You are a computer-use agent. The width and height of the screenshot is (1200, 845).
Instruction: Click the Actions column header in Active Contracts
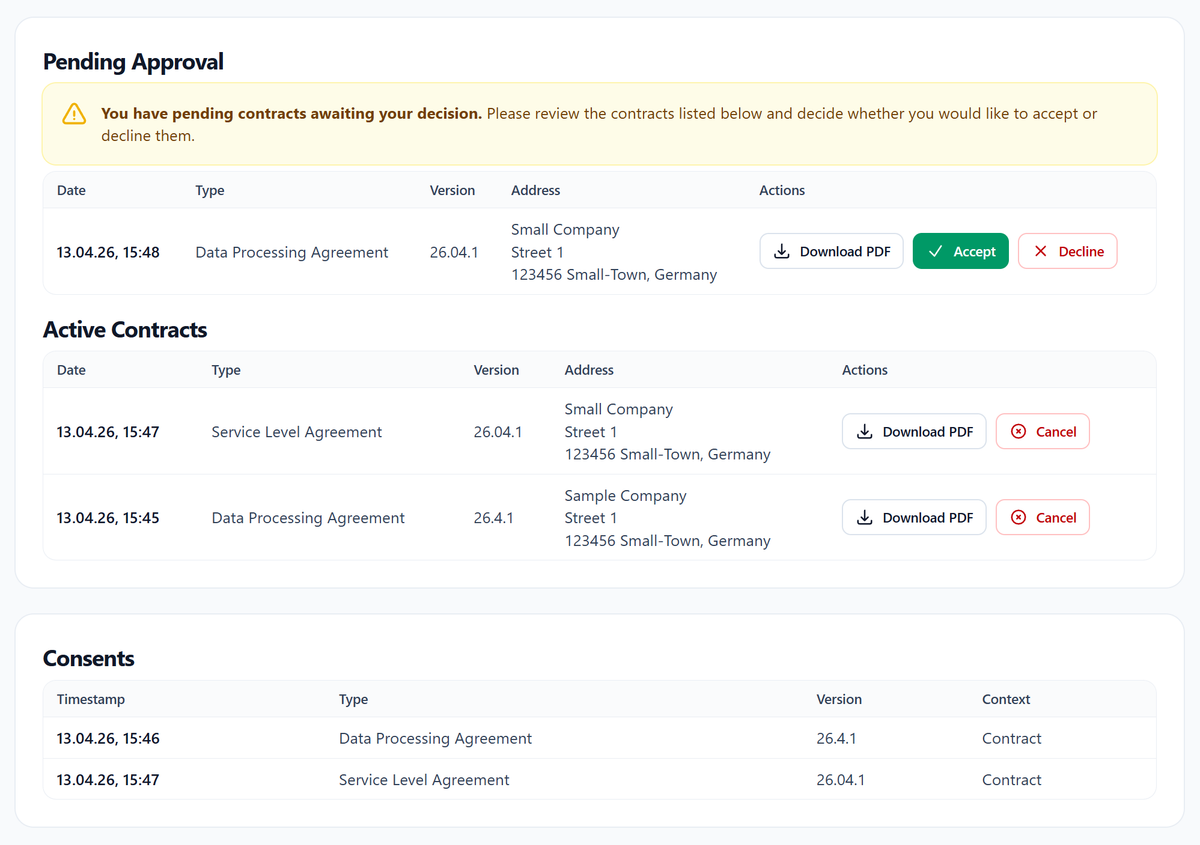tap(864, 370)
